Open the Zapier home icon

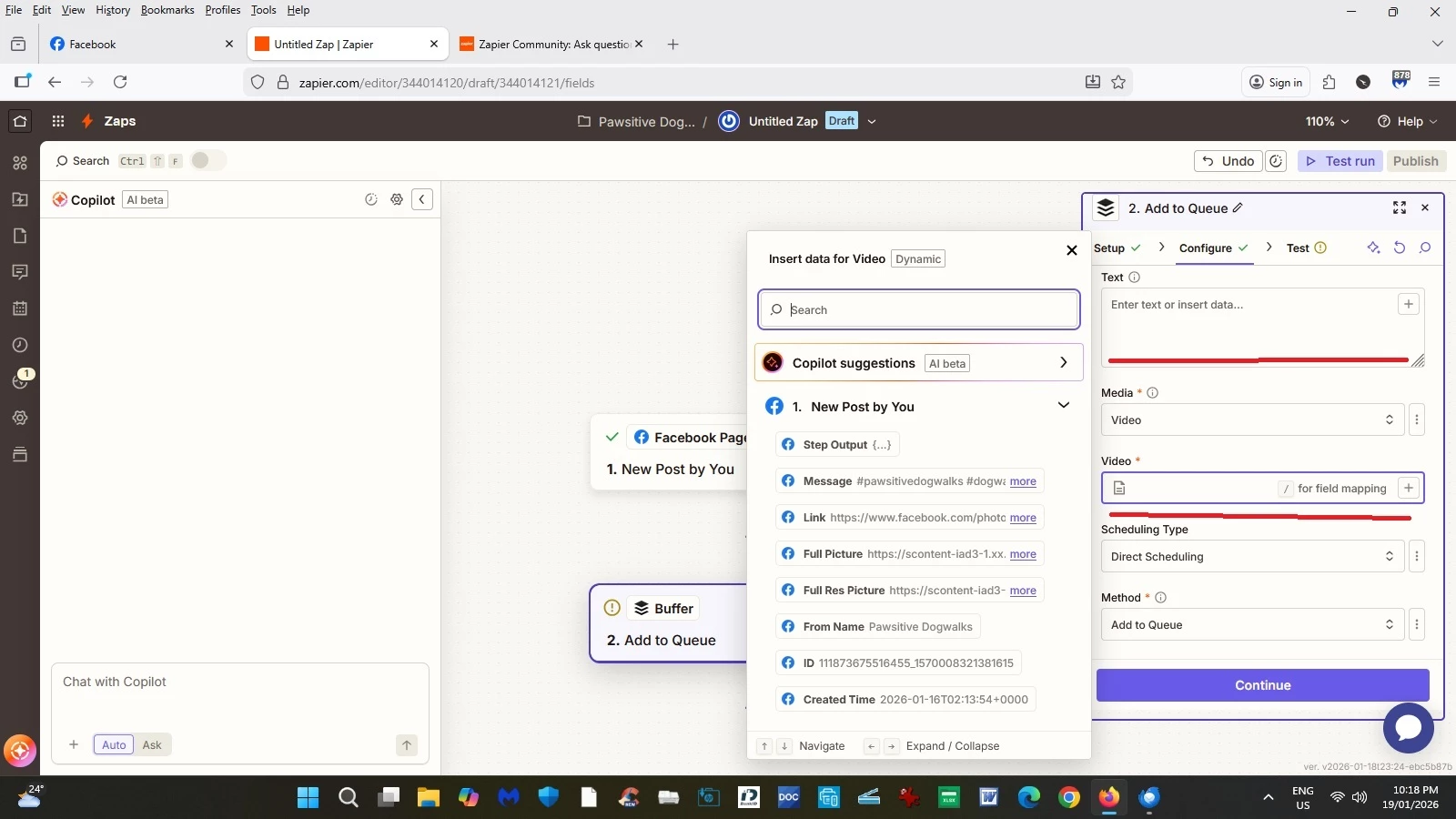[20, 121]
